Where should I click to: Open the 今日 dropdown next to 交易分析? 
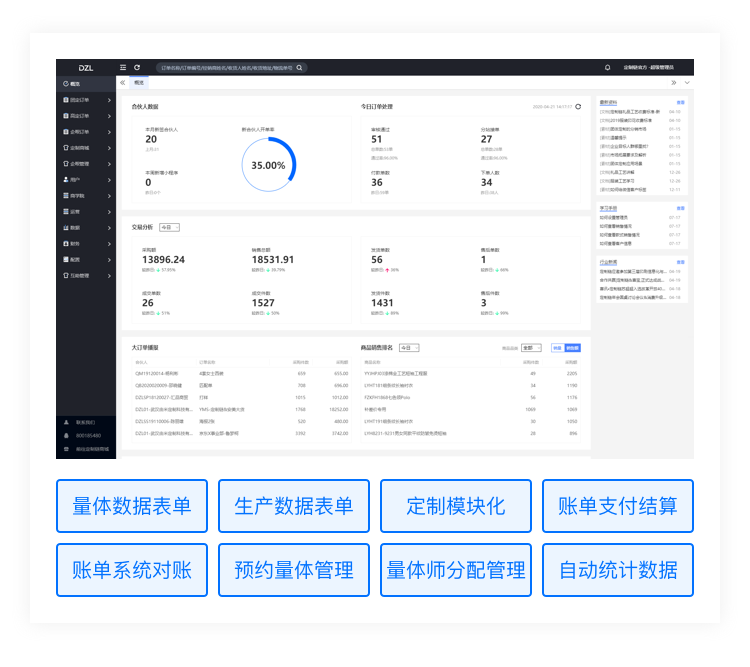(170, 227)
